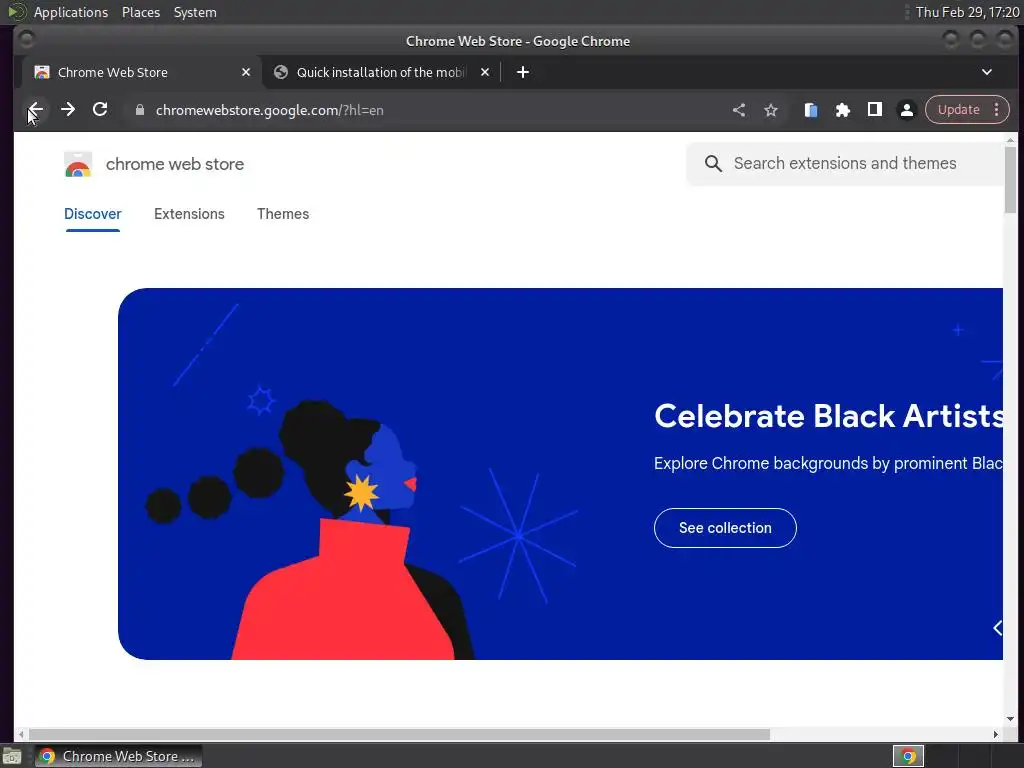Open Chrome three-dot menu
The width and height of the screenshot is (1024, 768).
tap(997, 110)
